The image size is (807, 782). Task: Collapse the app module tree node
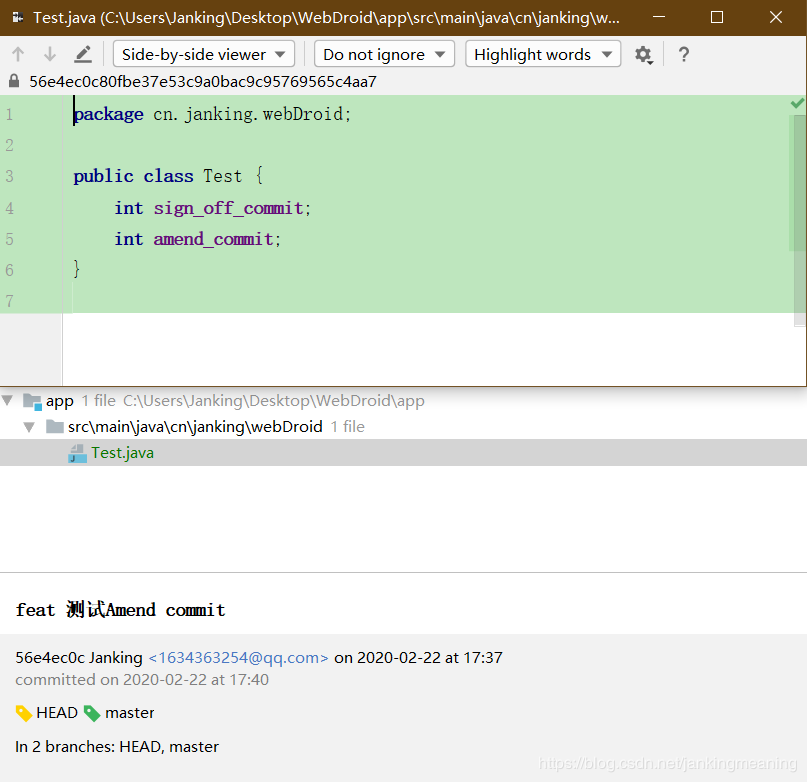pyautogui.click(x=7, y=400)
